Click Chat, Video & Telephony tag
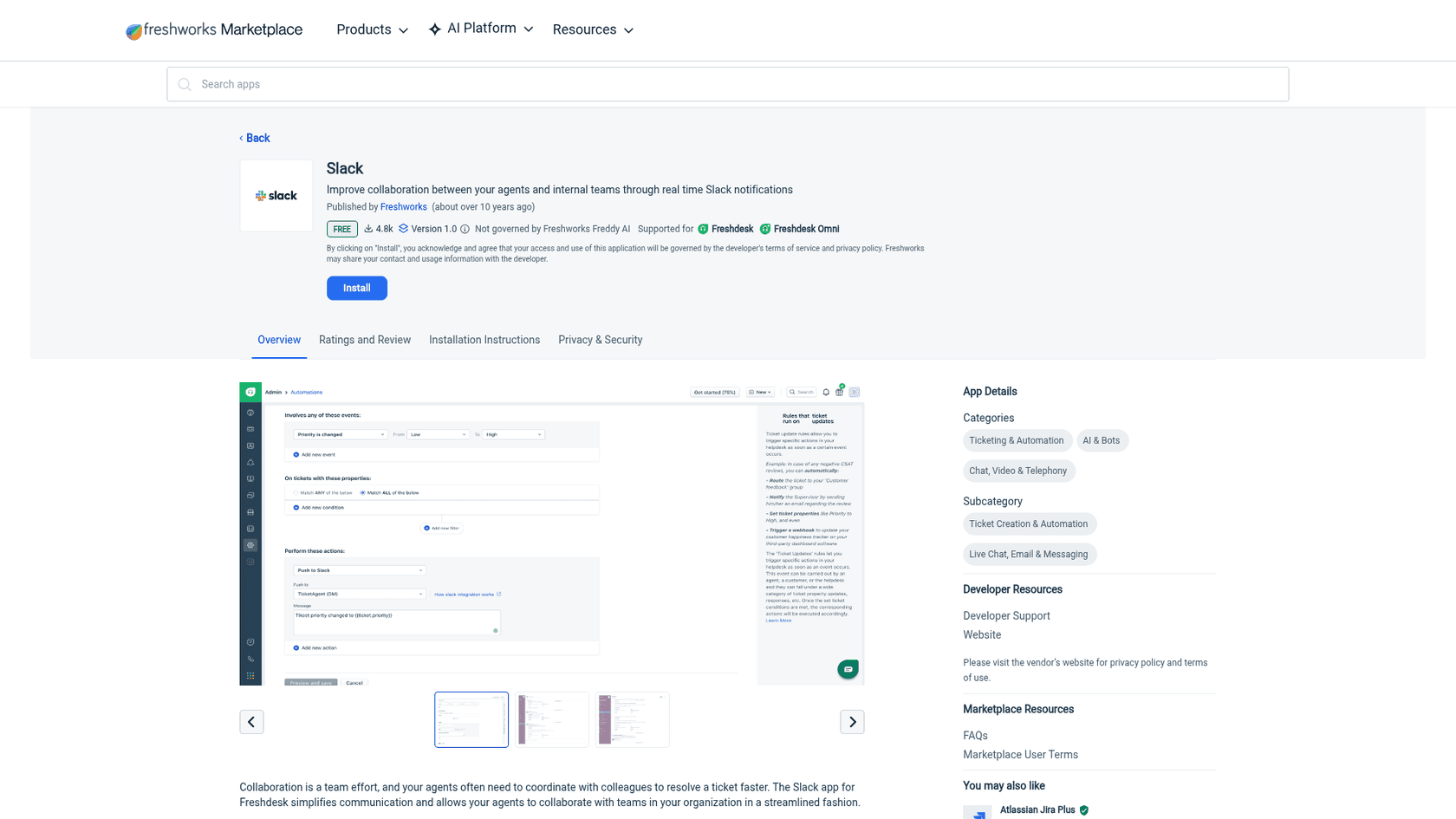 (1018, 471)
